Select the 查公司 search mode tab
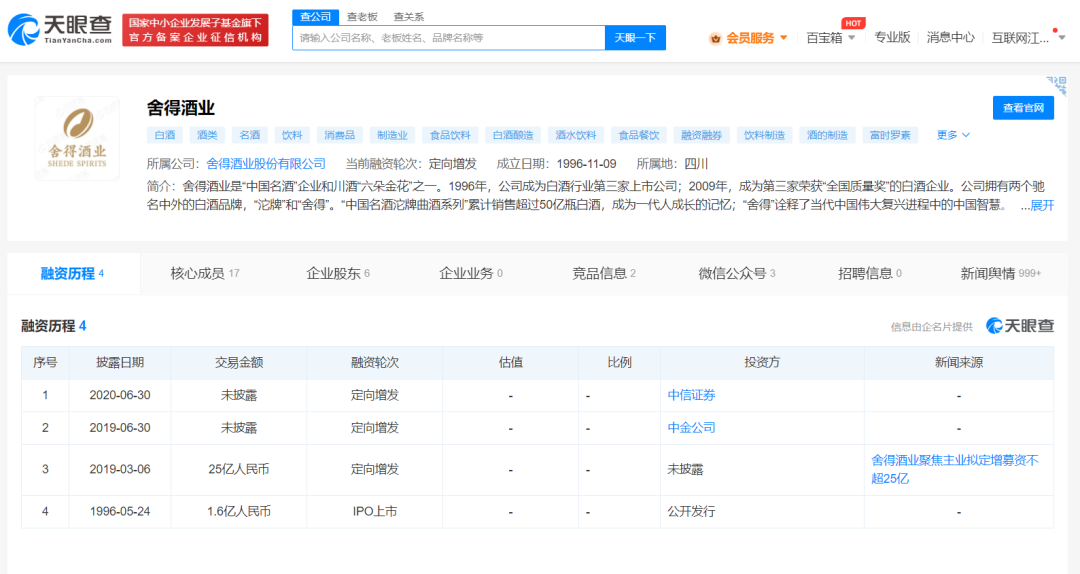Image resolution: width=1080 pixels, height=574 pixels. click(312, 16)
